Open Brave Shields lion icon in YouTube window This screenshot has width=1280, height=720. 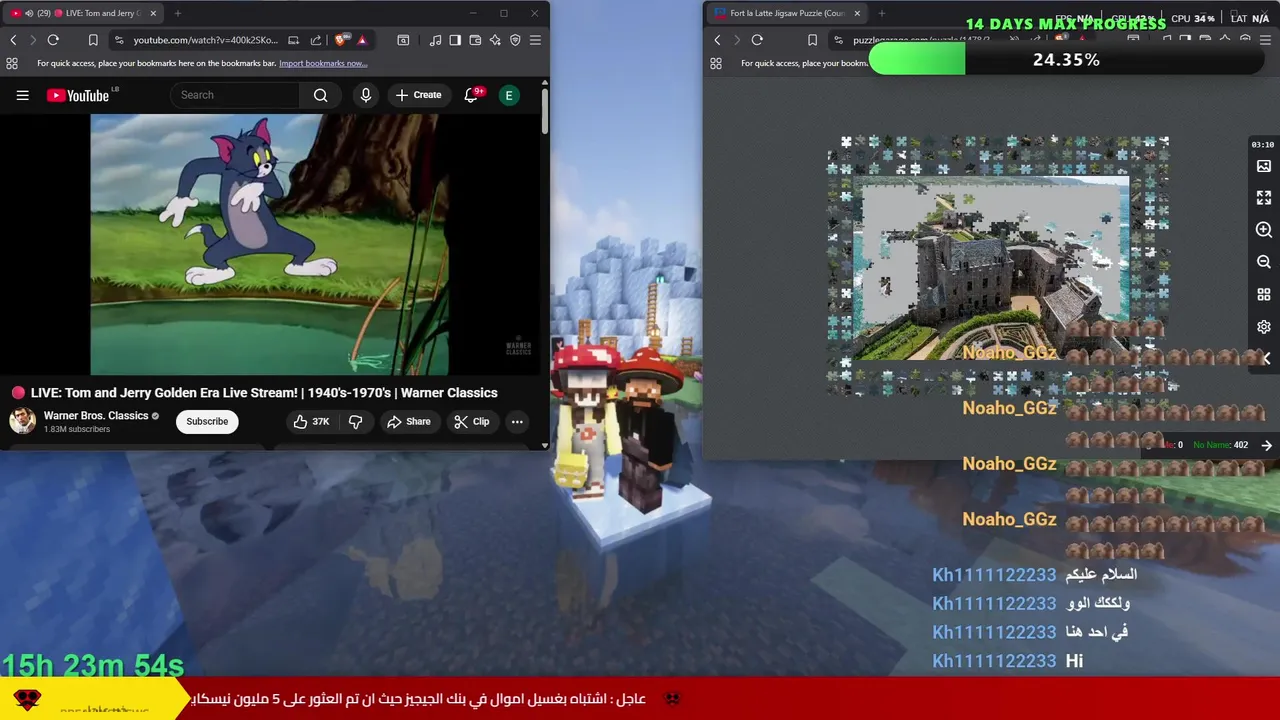click(341, 40)
